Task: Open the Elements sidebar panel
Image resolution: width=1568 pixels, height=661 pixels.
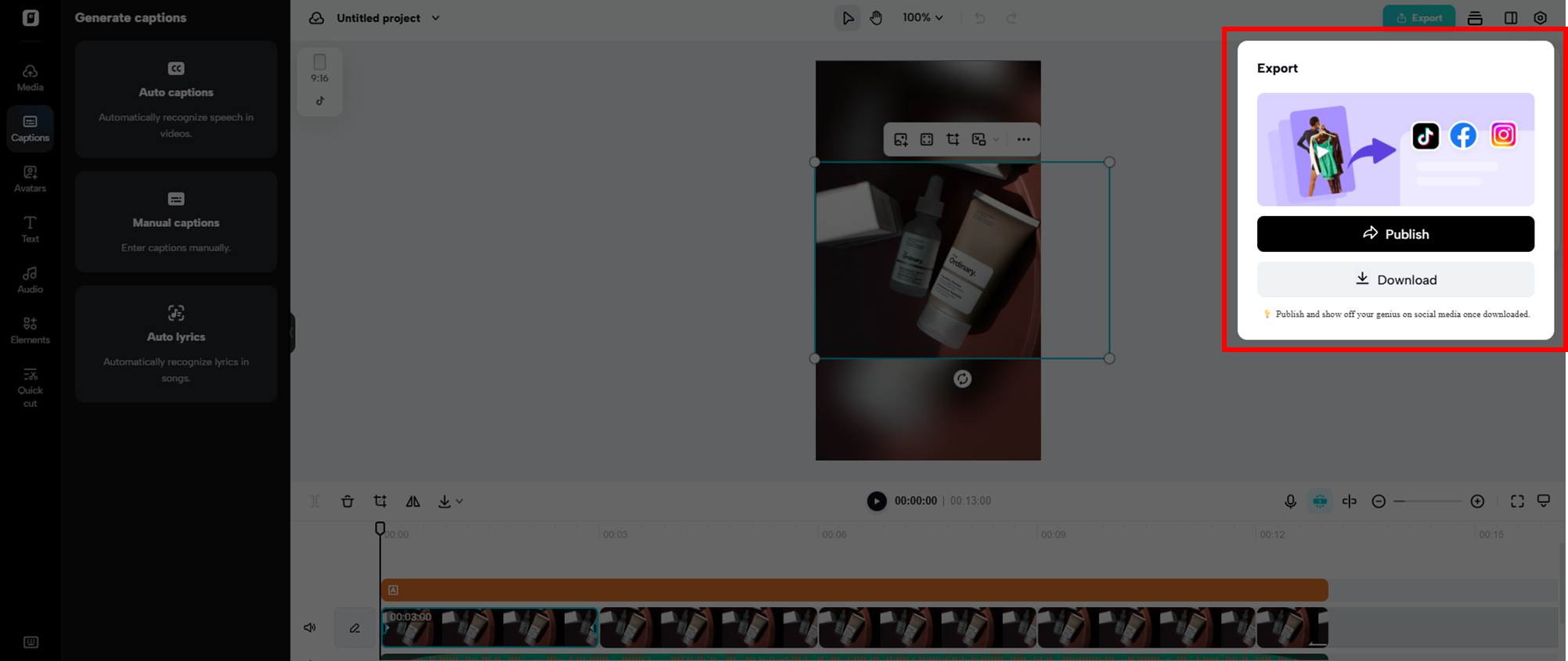Action: [x=30, y=330]
